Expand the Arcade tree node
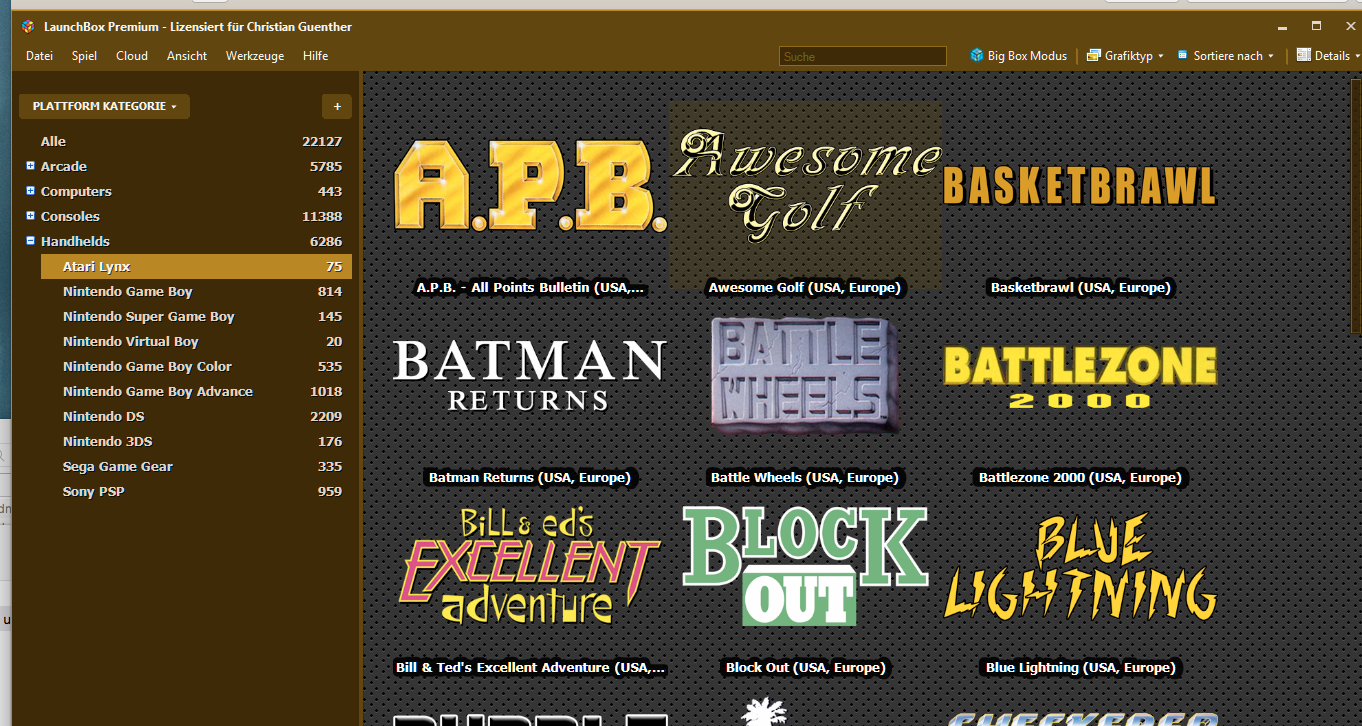Screen dimensions: 1362x726 31,166
